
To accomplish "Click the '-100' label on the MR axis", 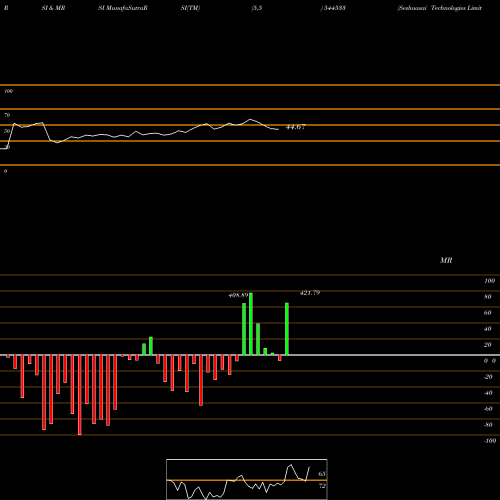I will coord(490,441).
